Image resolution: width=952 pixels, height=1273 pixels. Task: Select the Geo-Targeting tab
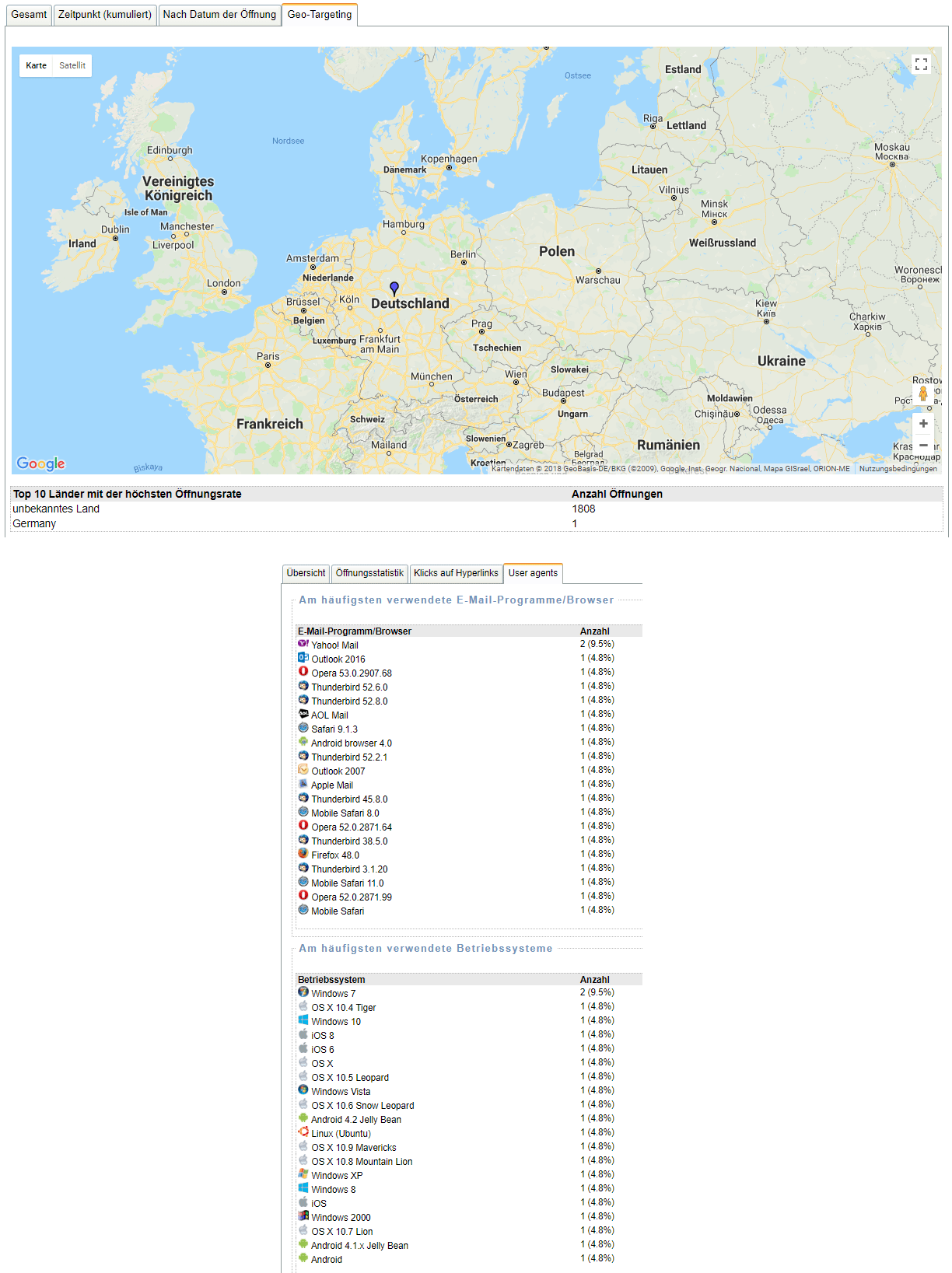[320, 15]
